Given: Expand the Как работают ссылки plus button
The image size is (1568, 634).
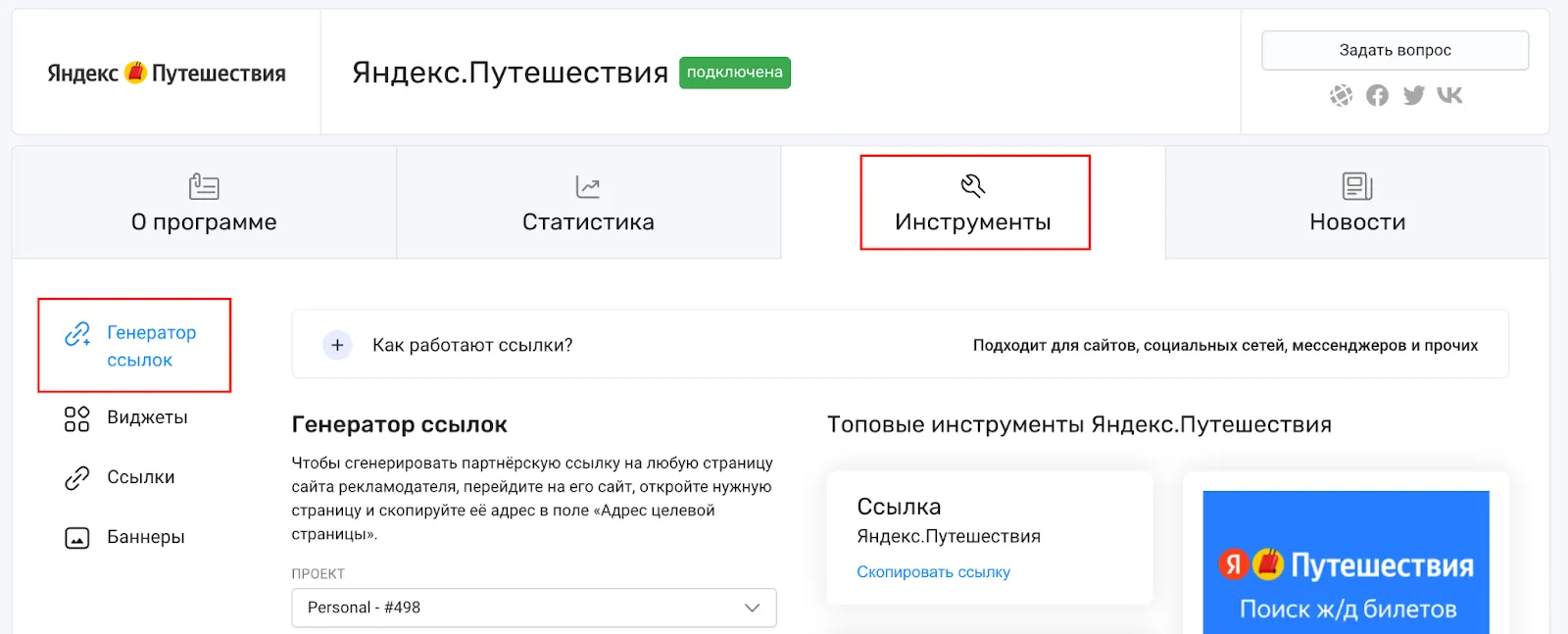Looking at the screenshot, I should [337, 345].
